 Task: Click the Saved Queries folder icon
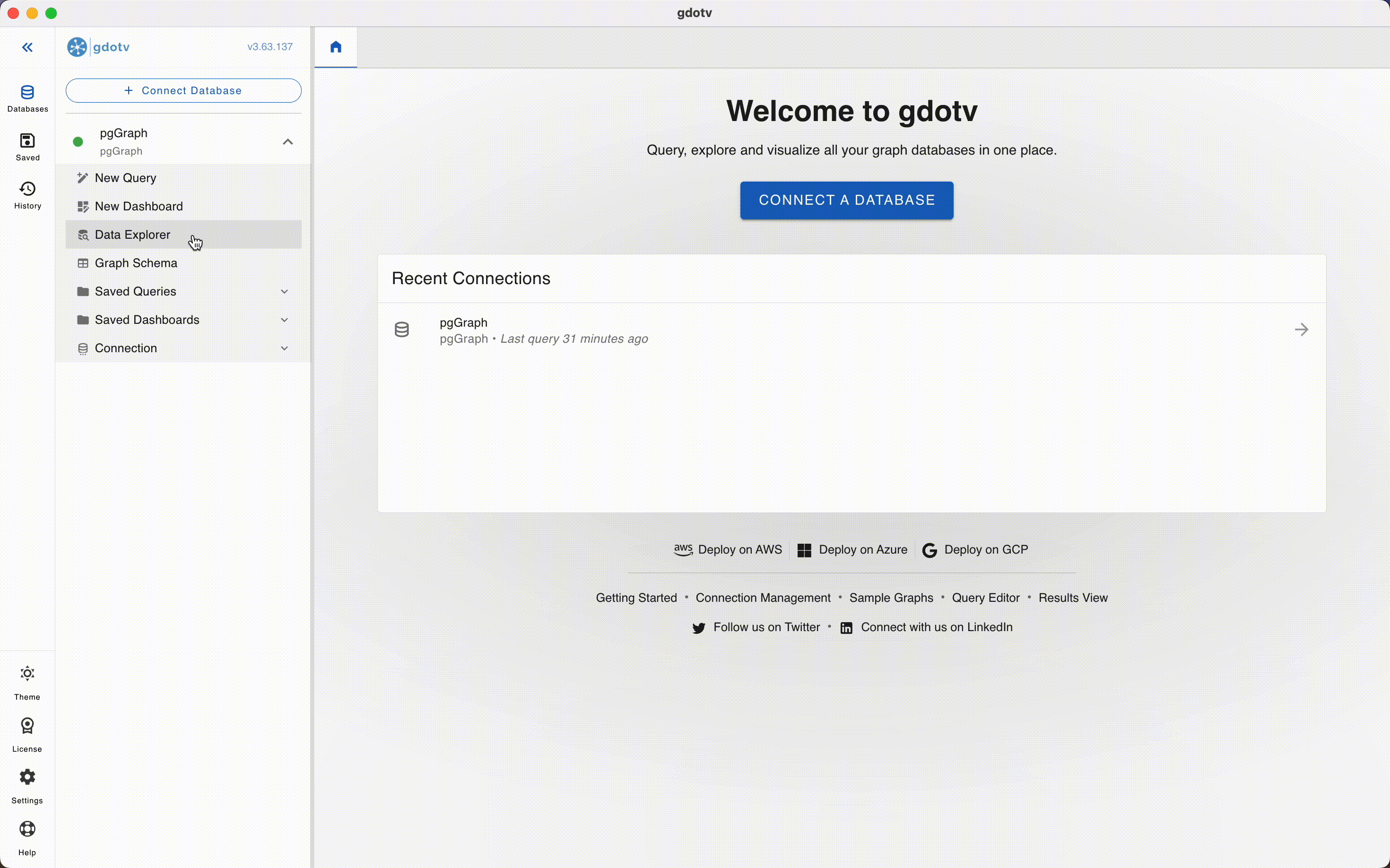(83, 292)
